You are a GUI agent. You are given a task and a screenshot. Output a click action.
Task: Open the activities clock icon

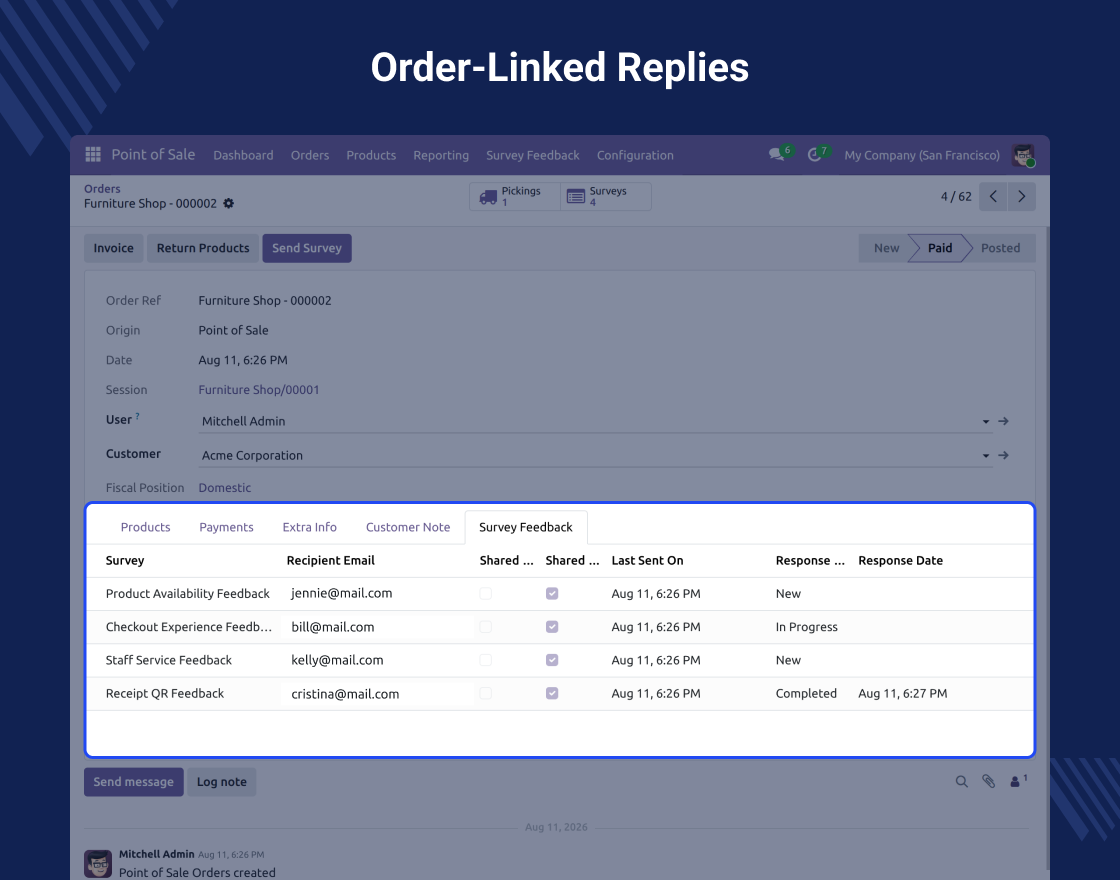(814, 154)
